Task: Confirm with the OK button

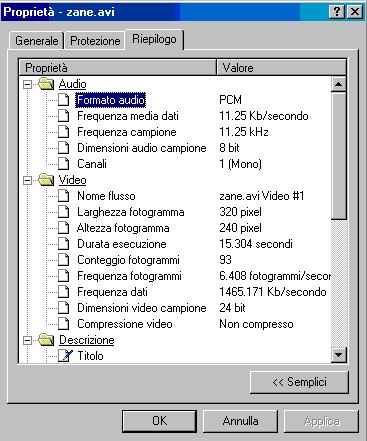Action: [x=159, y=421]
